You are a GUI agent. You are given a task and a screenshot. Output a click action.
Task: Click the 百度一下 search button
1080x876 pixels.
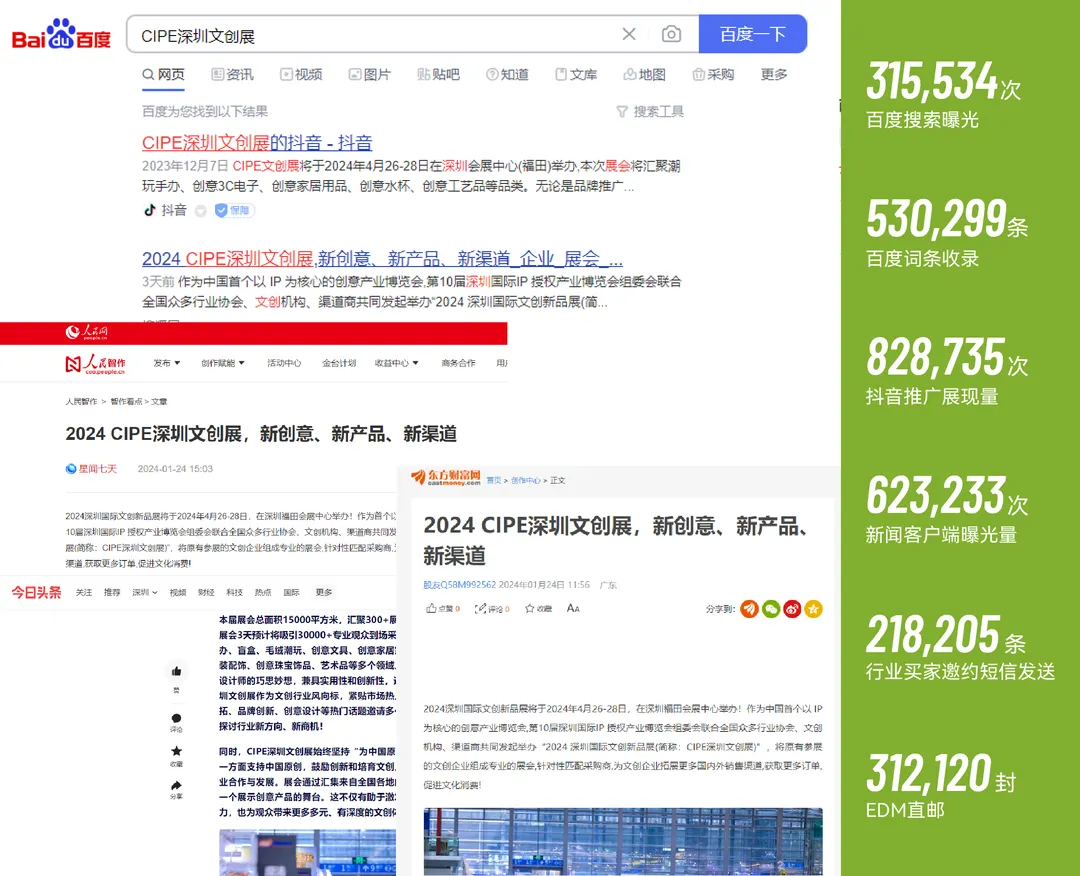click(x=753, y=34)
